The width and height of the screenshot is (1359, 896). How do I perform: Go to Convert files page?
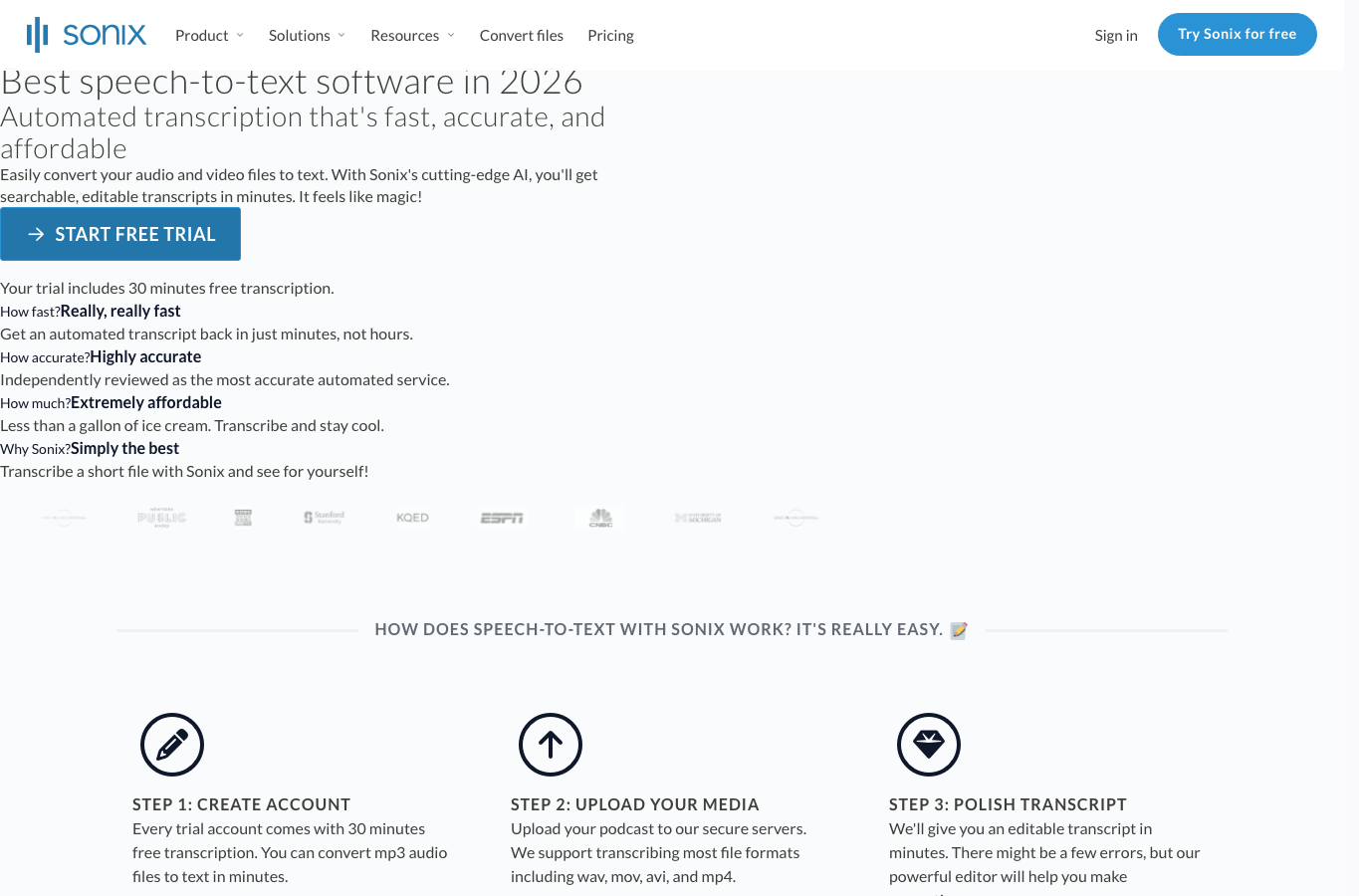(522, 36)
